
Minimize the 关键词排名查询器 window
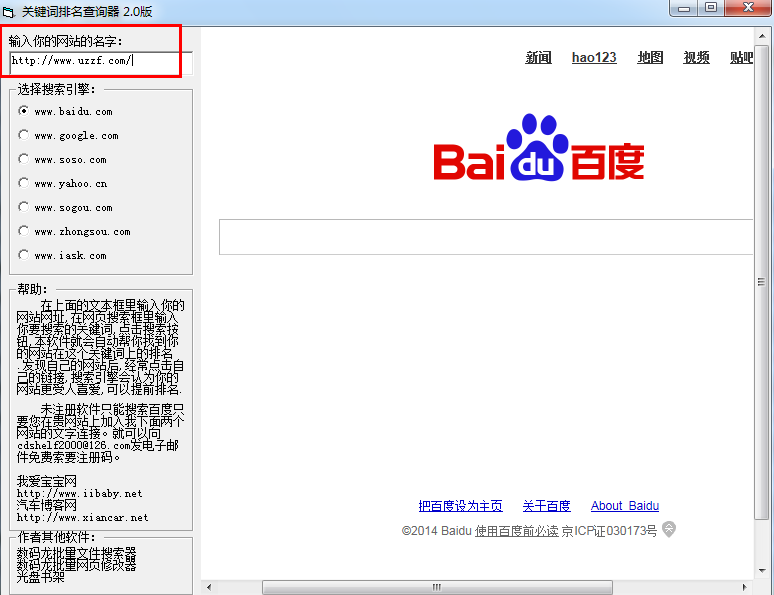[684, 8]
